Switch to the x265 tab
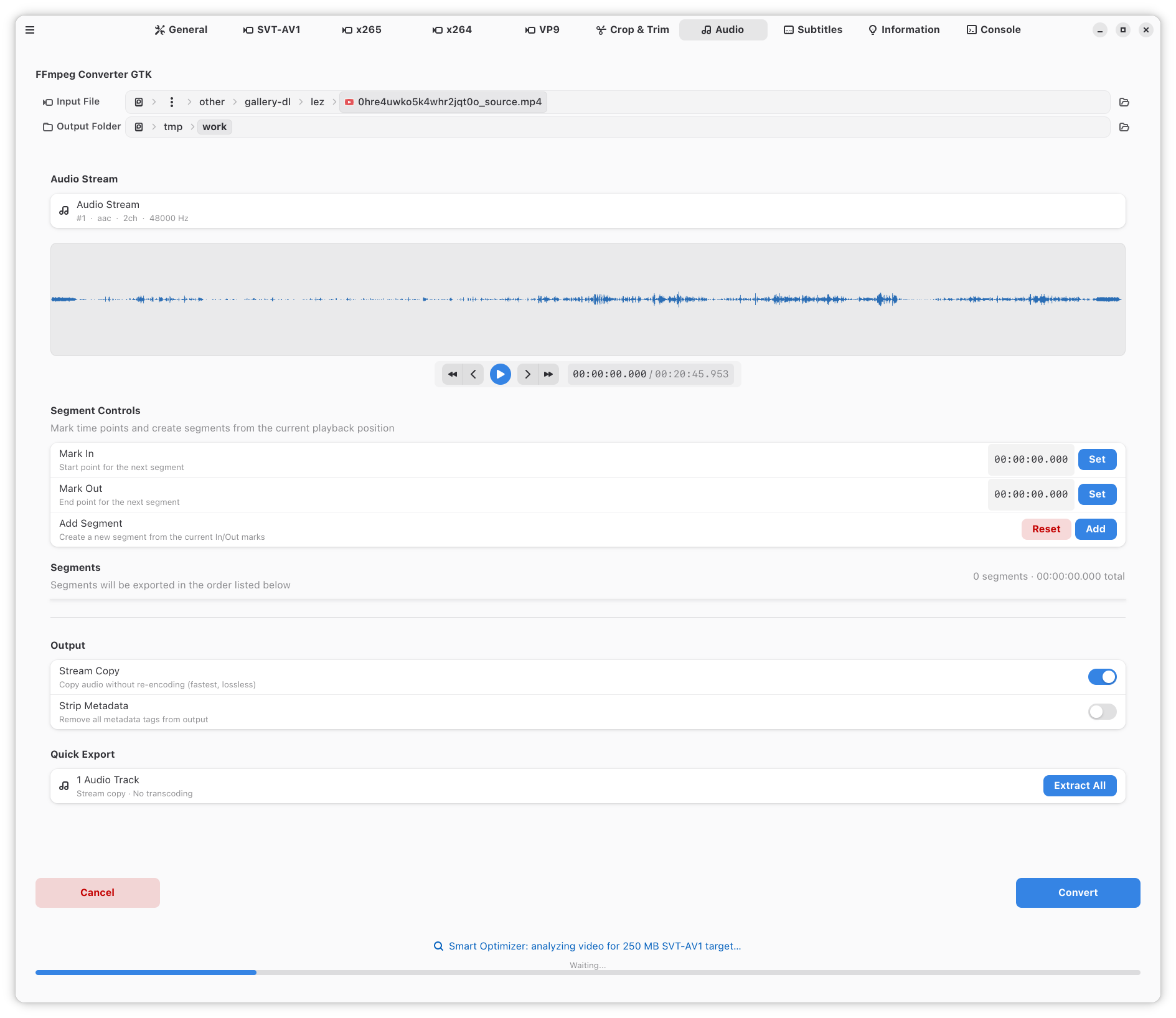The image size is (1176, 1018). pyautogui.click(x=362, y=30)
